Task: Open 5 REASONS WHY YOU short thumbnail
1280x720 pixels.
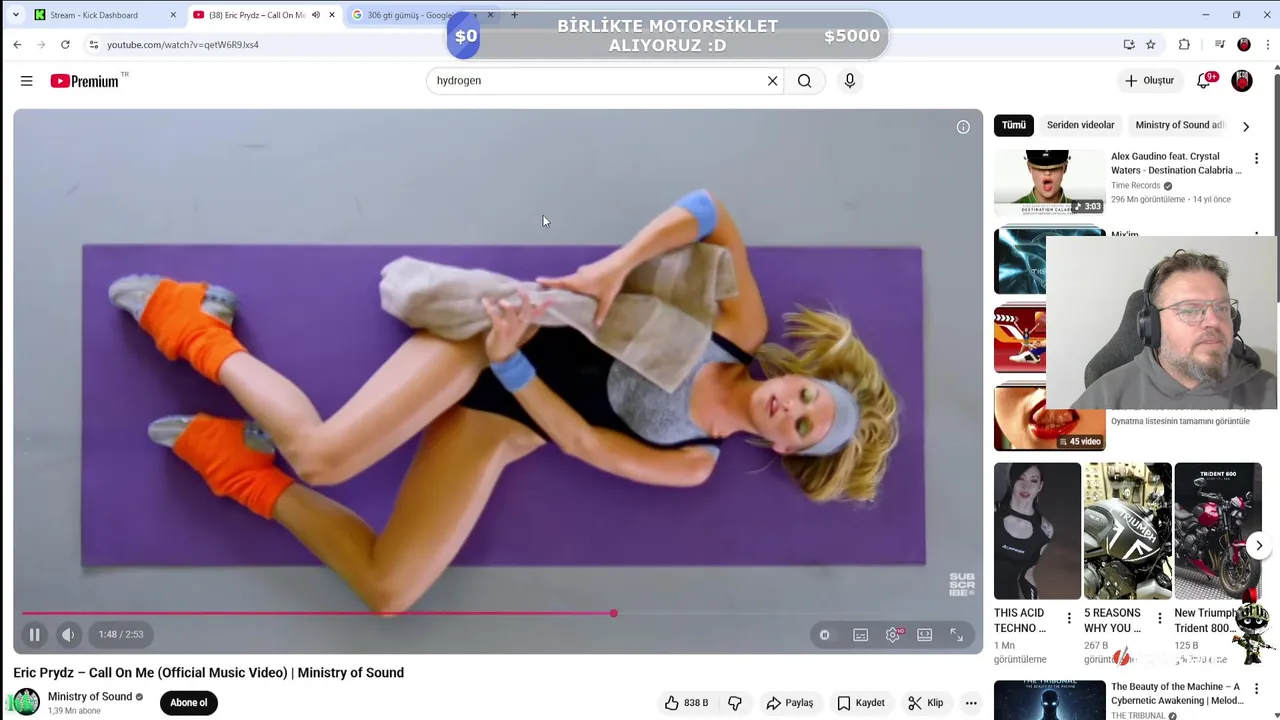Action: point(1128,530)
